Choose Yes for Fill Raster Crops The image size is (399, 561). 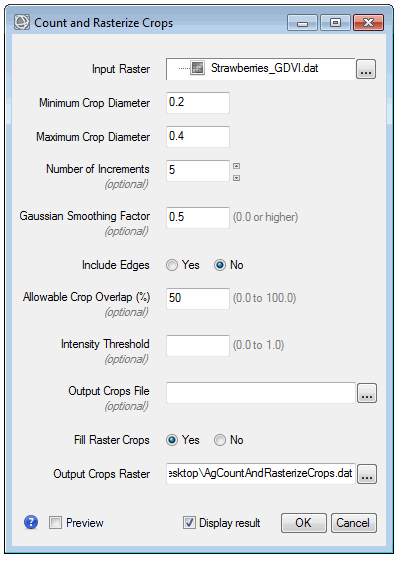pyautogui.click(x=172, y=440)
